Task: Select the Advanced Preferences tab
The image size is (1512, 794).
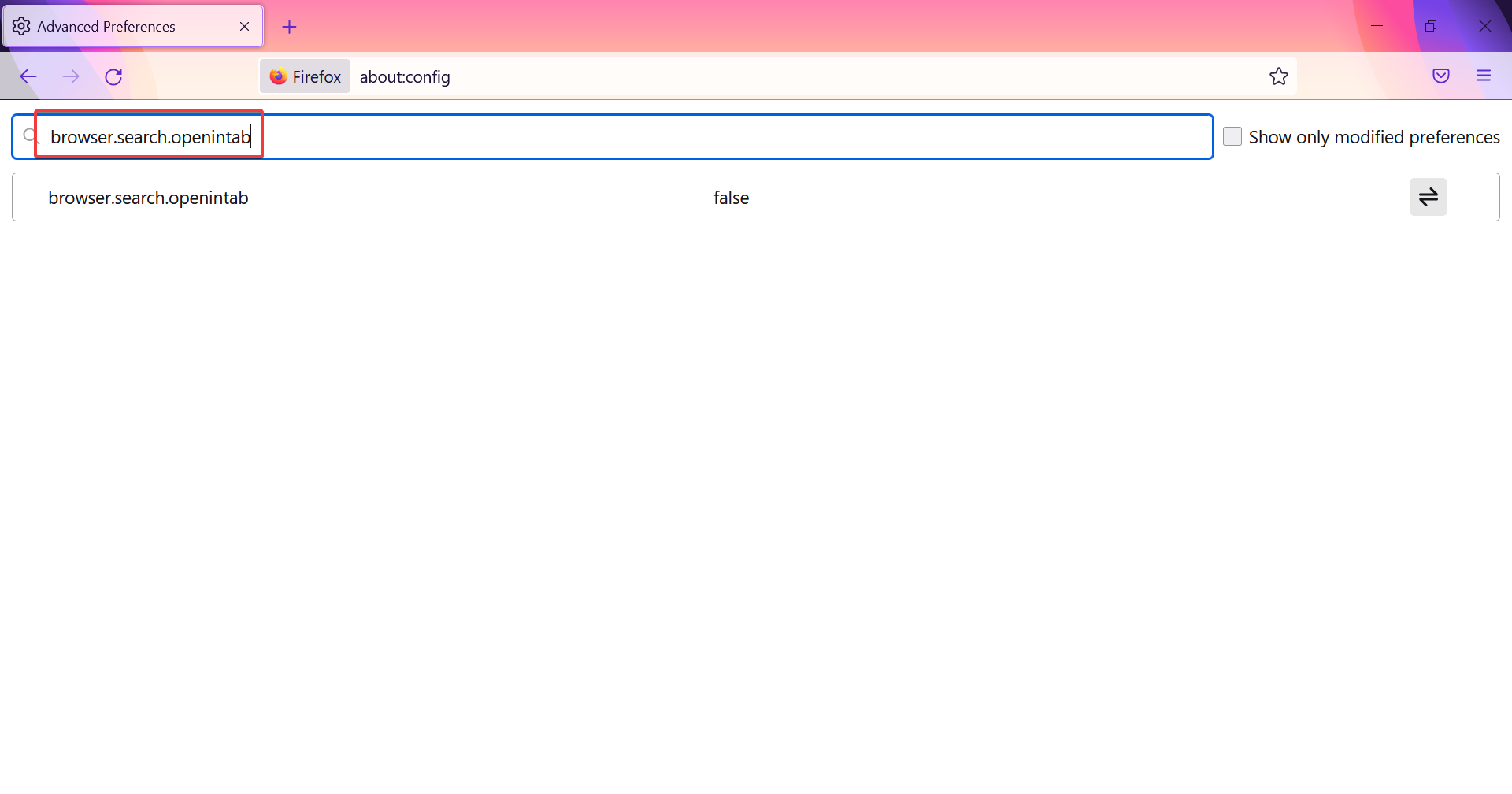Action: pos(118,26)
